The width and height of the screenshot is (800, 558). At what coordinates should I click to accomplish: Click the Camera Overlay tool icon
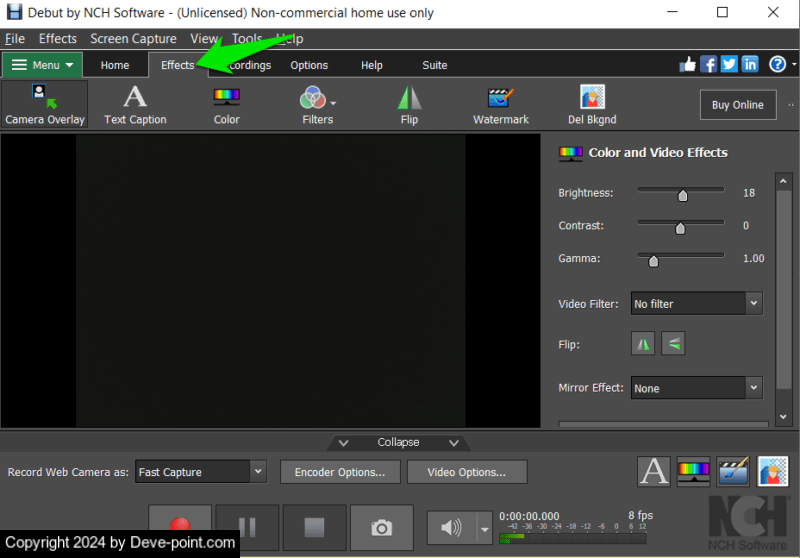coord(44,104)
